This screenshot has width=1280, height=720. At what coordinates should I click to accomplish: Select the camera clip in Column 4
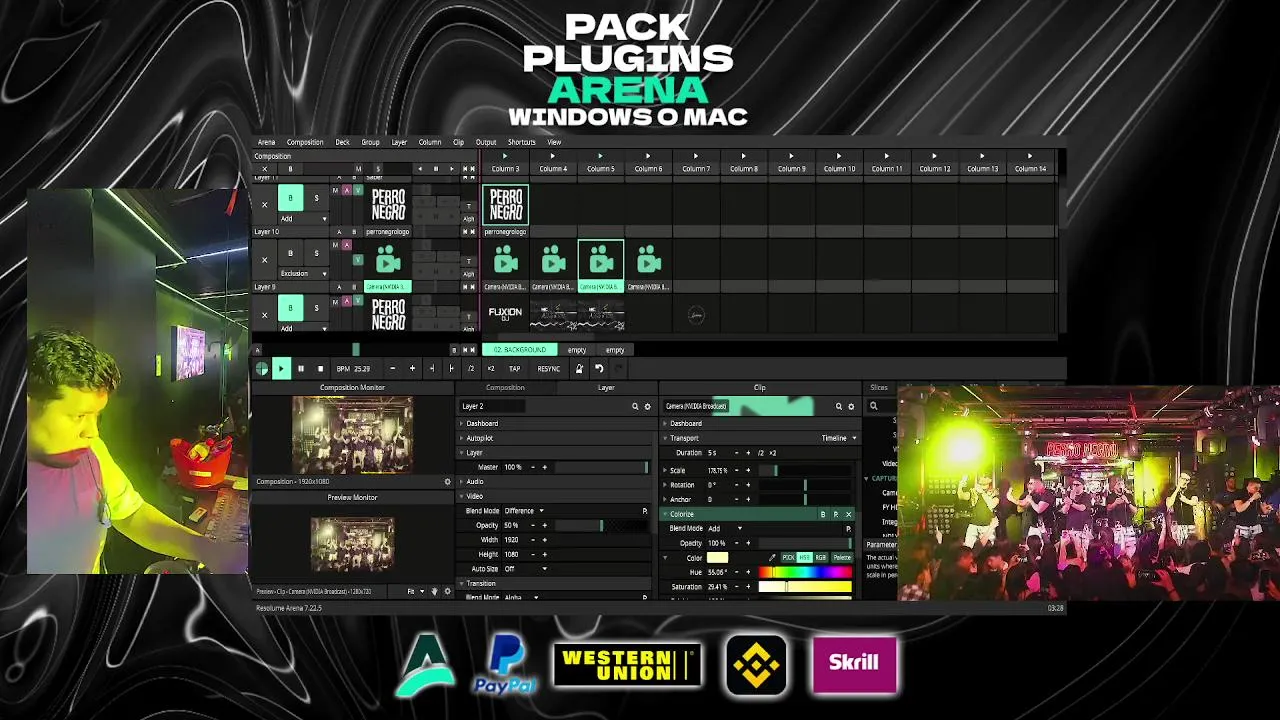click(553, 262)
